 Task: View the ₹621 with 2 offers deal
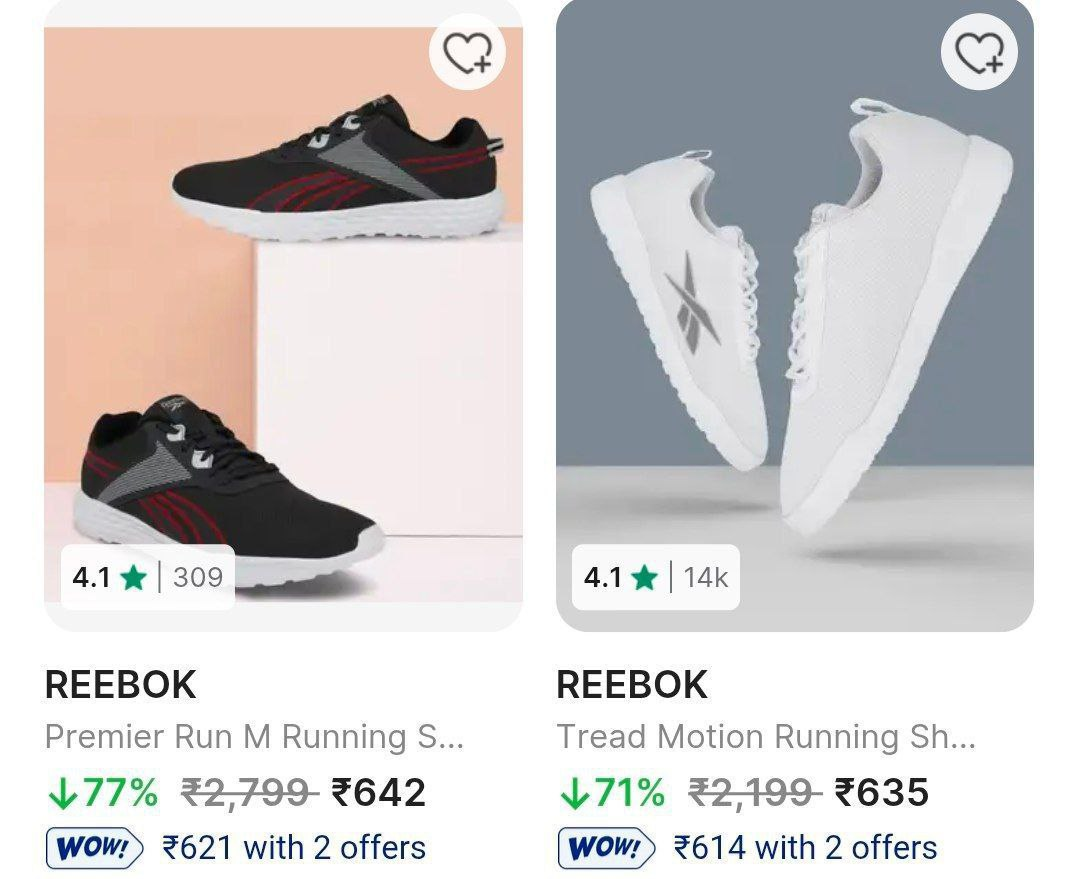point(294,848)
